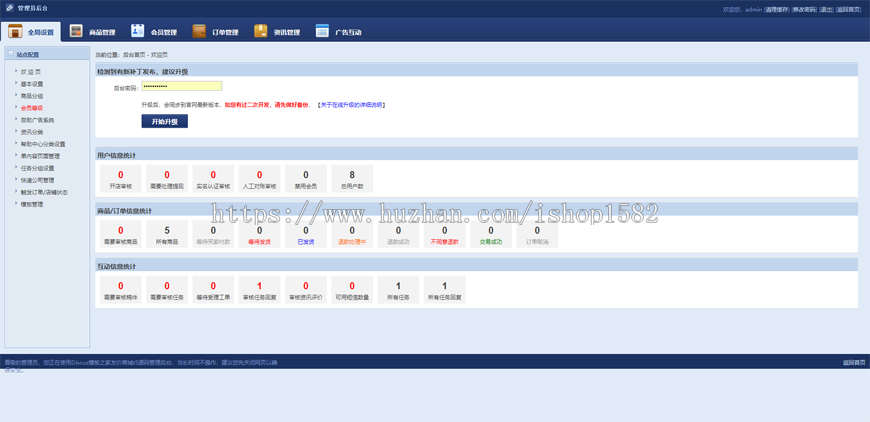Viewport: 870px width, 422px height.
Task: Click 退出 logout link
Action: (826, 9)
